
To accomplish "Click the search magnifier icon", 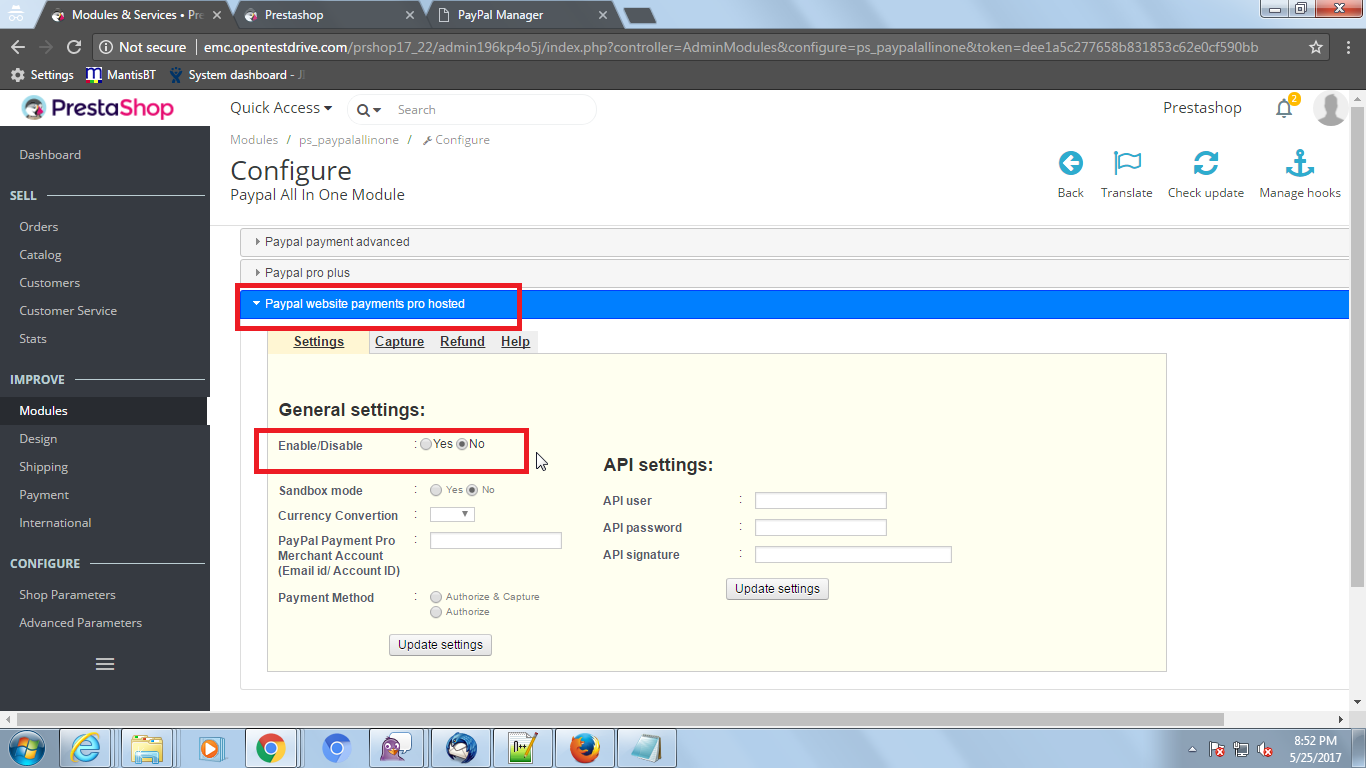I will point(363,110).
